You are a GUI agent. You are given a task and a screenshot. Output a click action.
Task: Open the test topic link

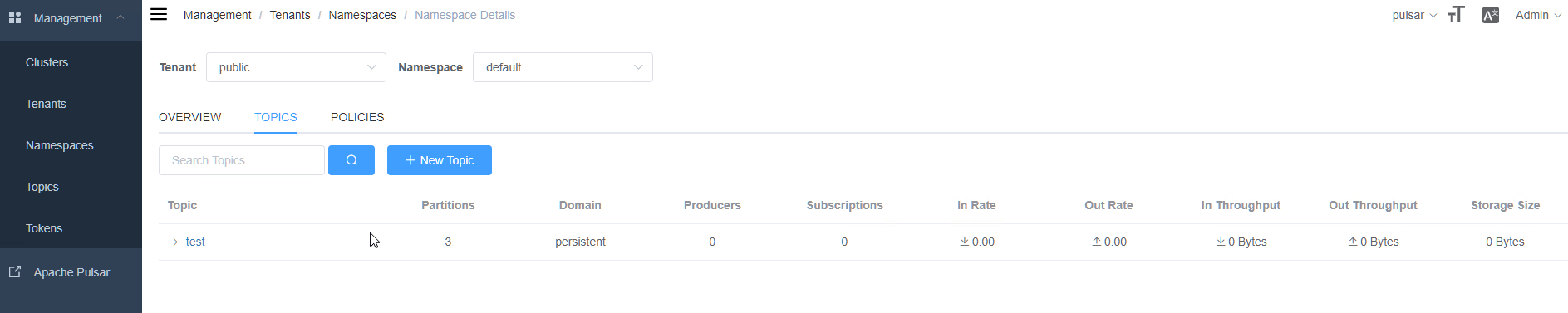point(195,242)
